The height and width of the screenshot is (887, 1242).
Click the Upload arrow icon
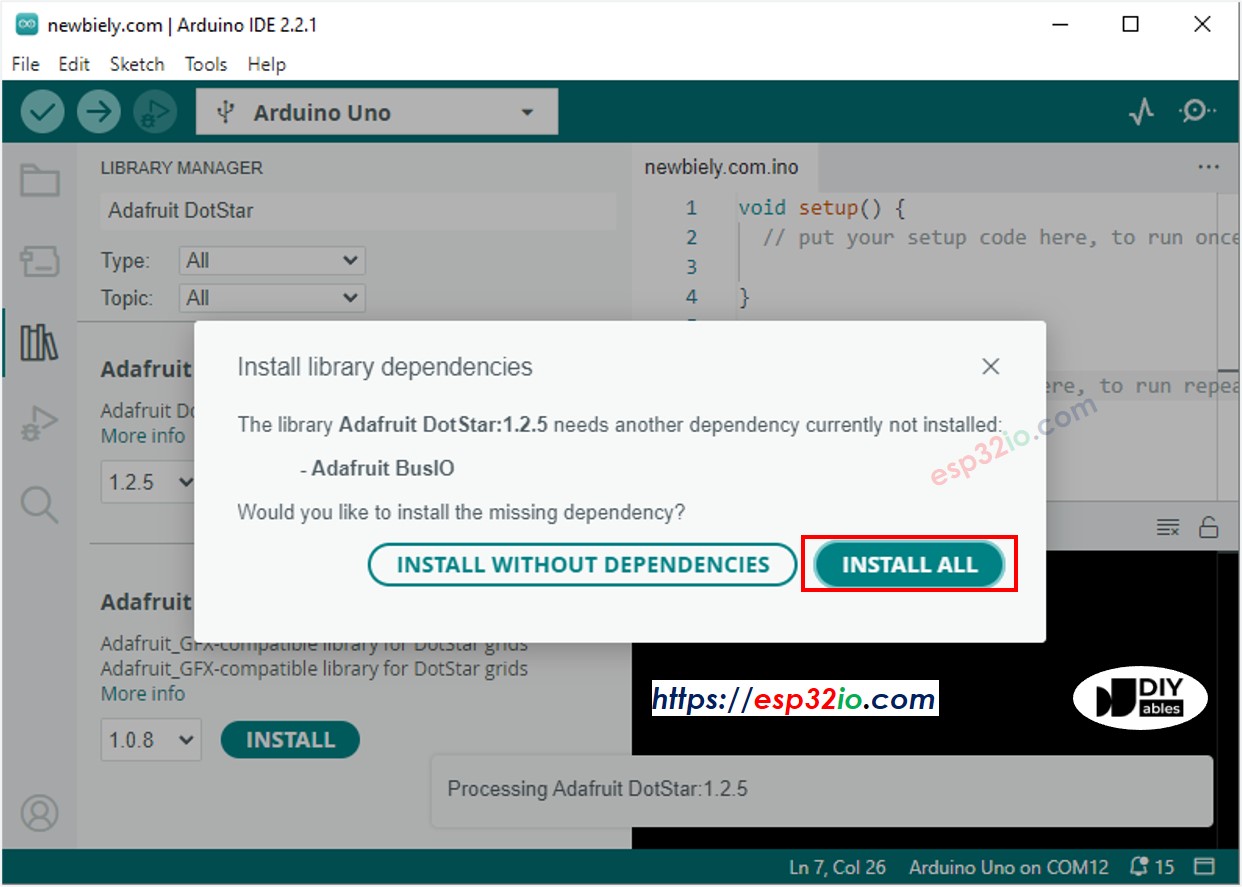98,112
